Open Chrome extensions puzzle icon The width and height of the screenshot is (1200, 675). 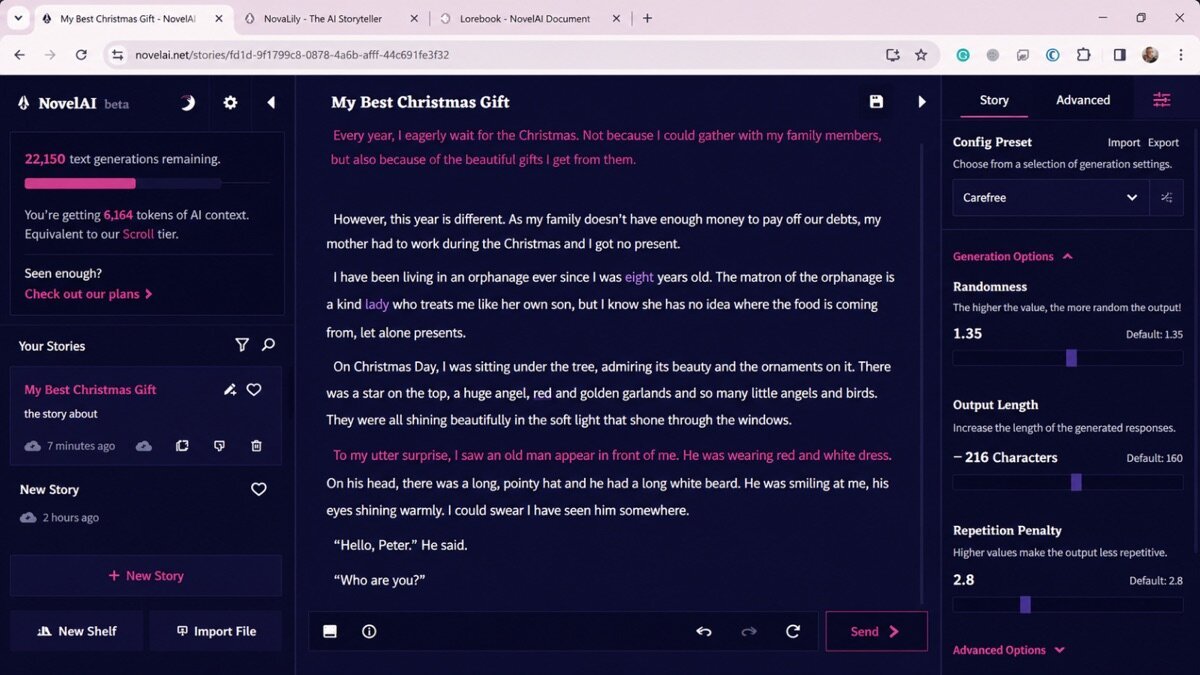[1083, 55]
